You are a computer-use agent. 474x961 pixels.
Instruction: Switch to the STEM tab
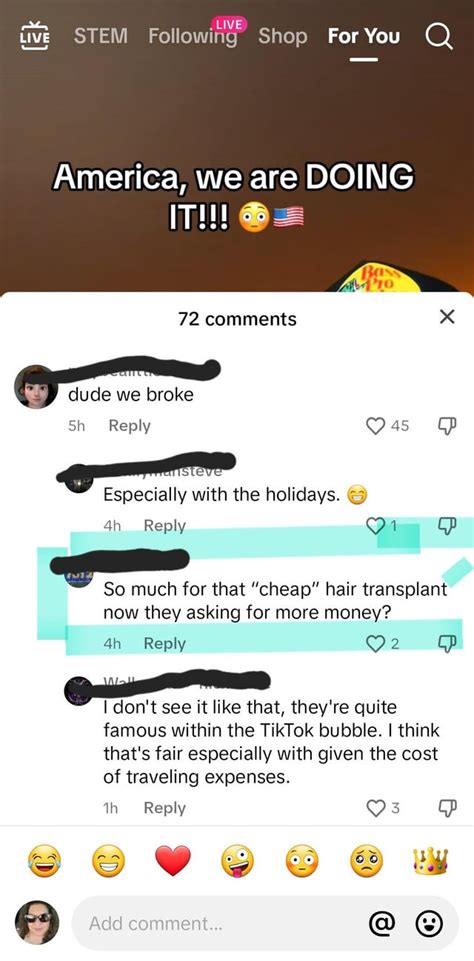[x=101, y=36]
